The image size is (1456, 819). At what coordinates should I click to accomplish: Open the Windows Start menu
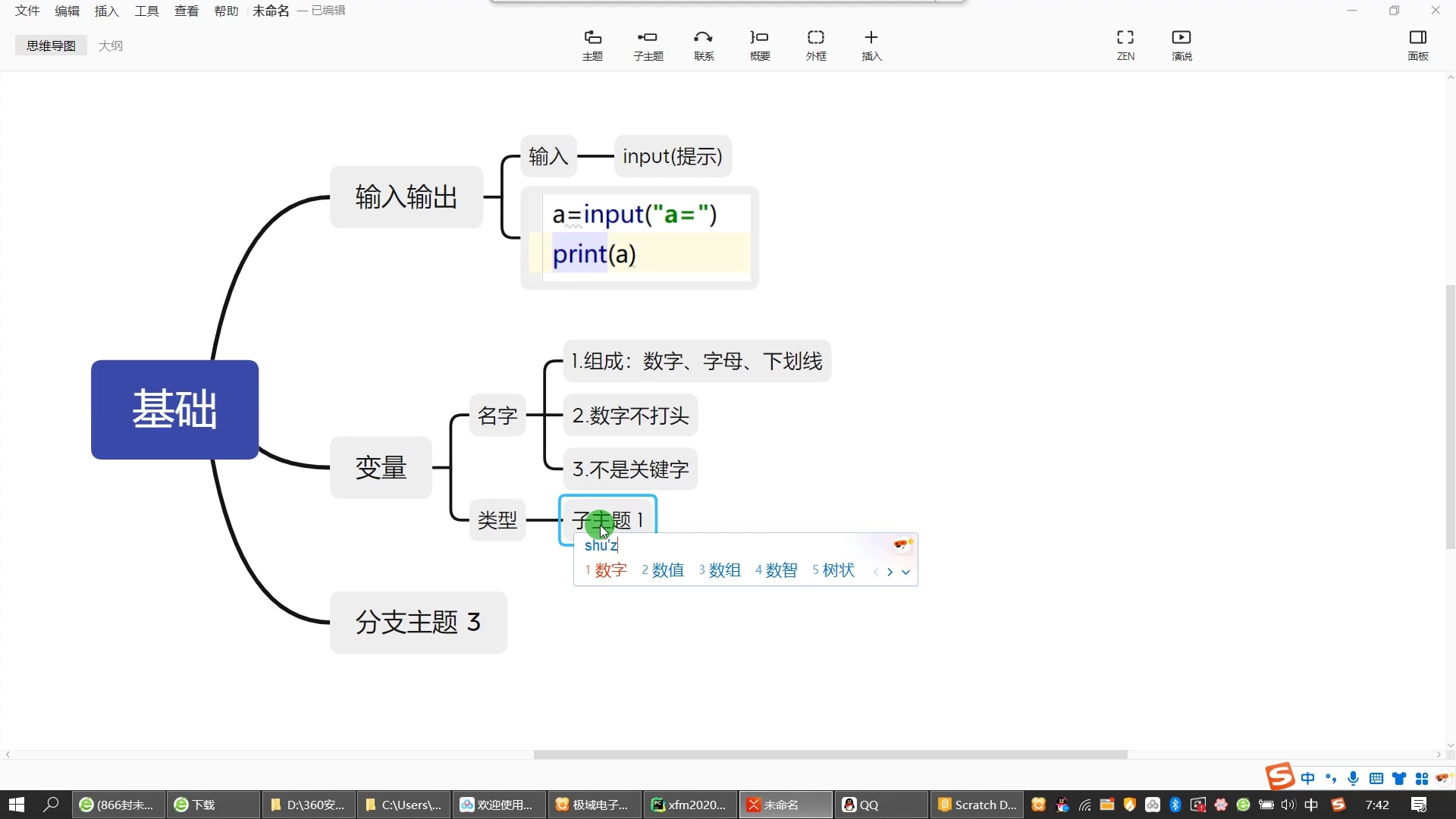[x=15, y=804]
